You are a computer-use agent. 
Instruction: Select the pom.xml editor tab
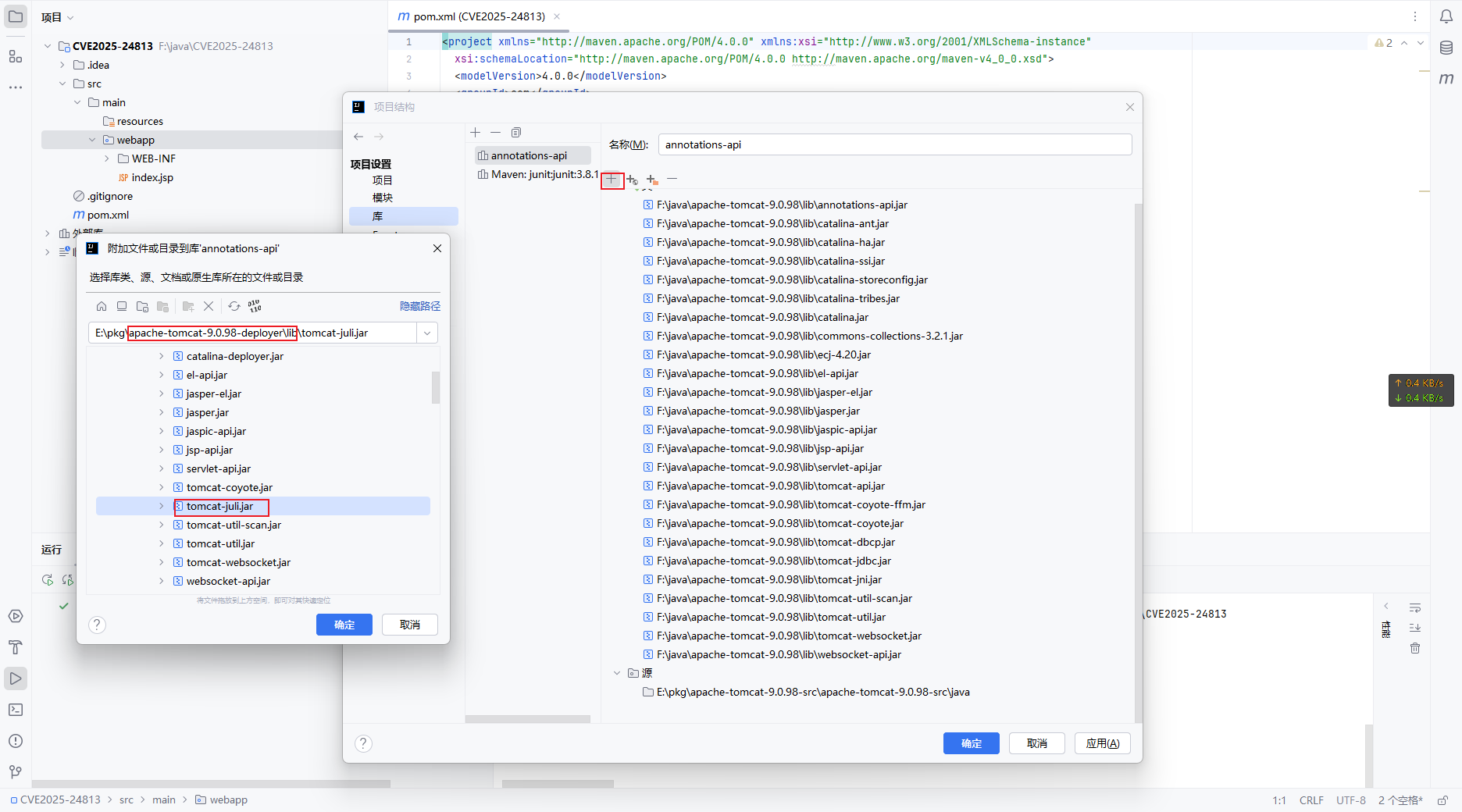pyautogui.click(x=478, y=16)
